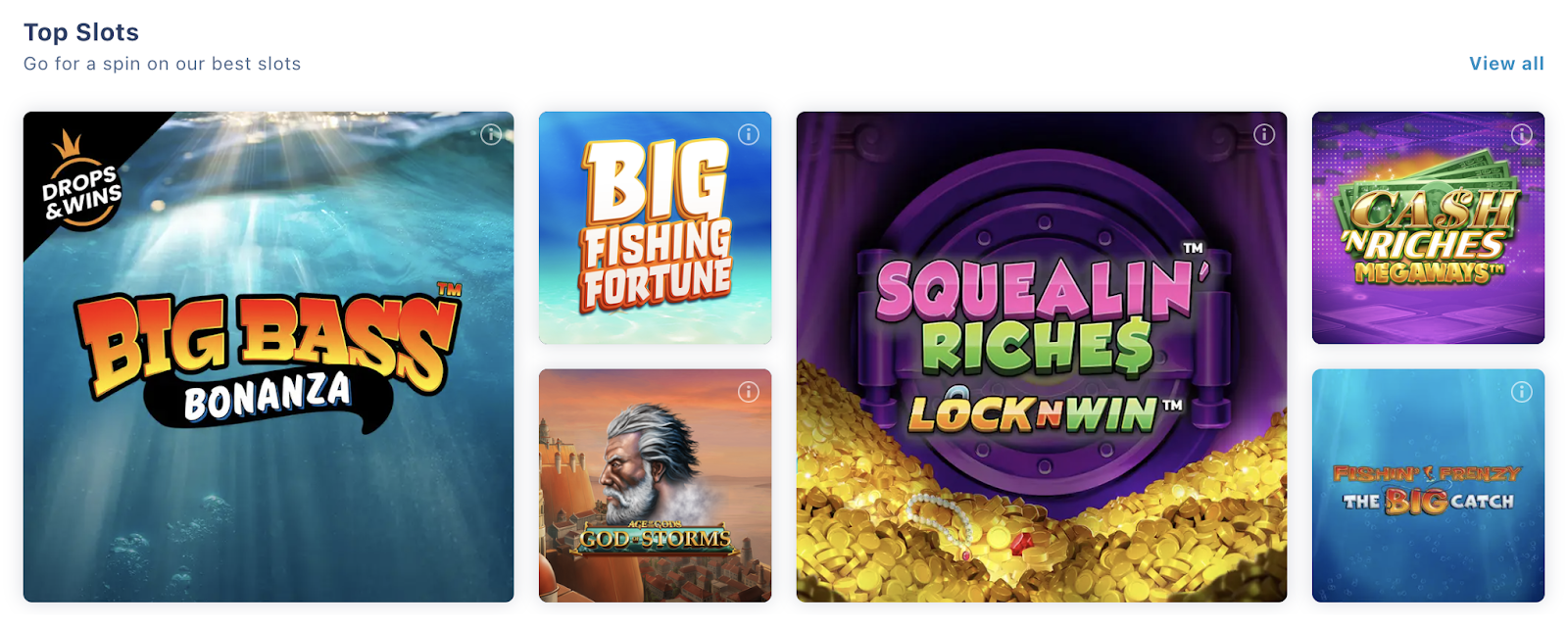1568x627 pixels.
Task: Open info icon on Cash N Riches Megaways
Action: pyautogui.click(x=1522, y=134)
